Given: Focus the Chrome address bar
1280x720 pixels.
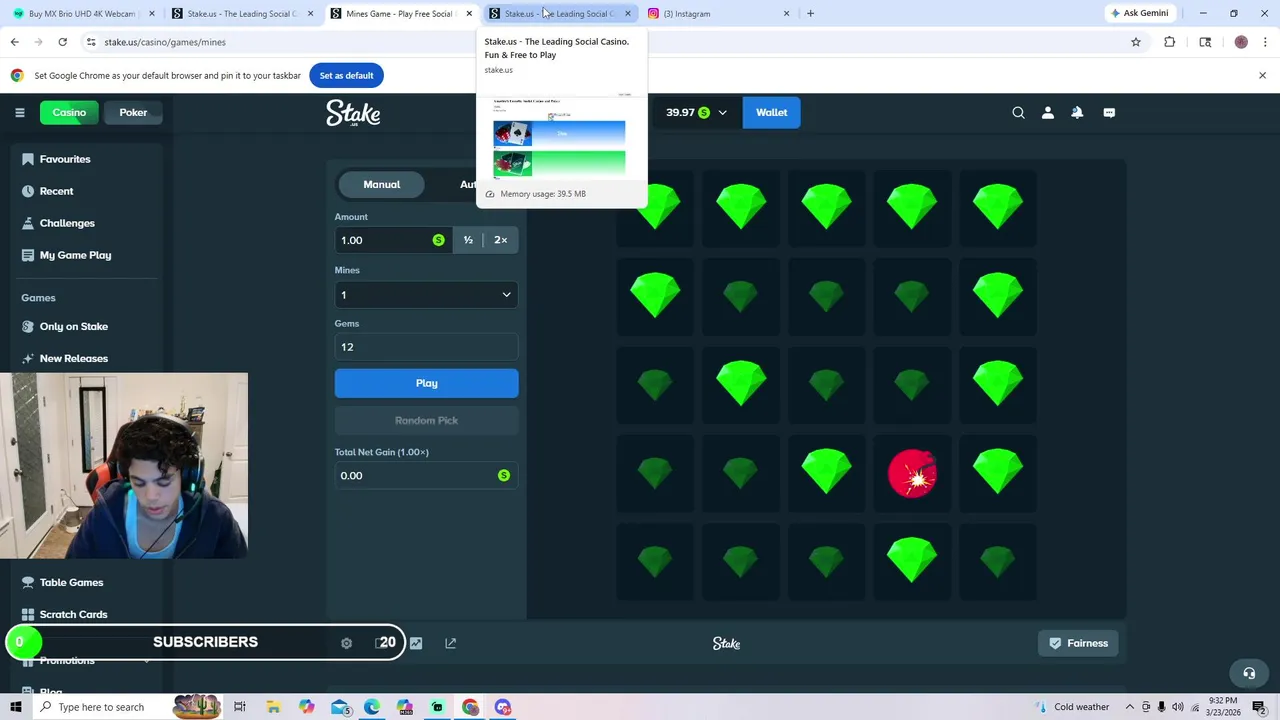Looking at the screenshot, I should (x=600, y=42).
